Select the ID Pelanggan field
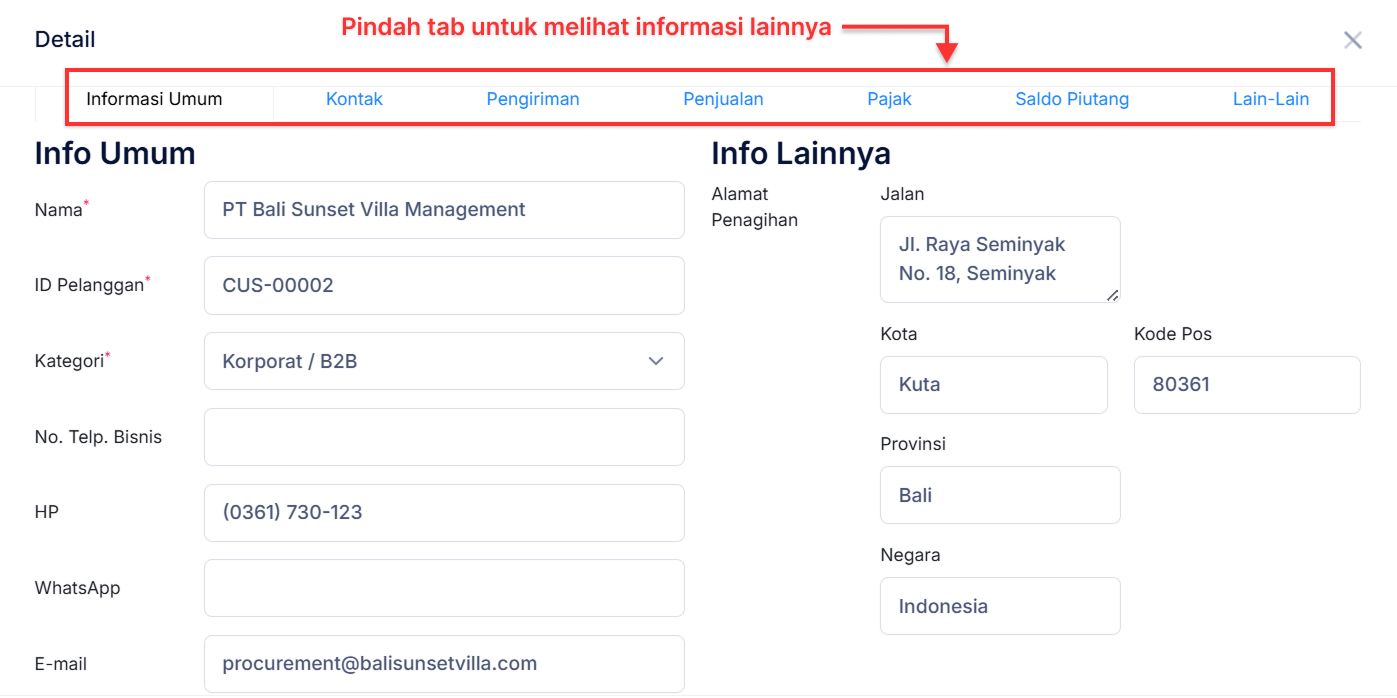The image size is (1397, 698). point(444,285)
